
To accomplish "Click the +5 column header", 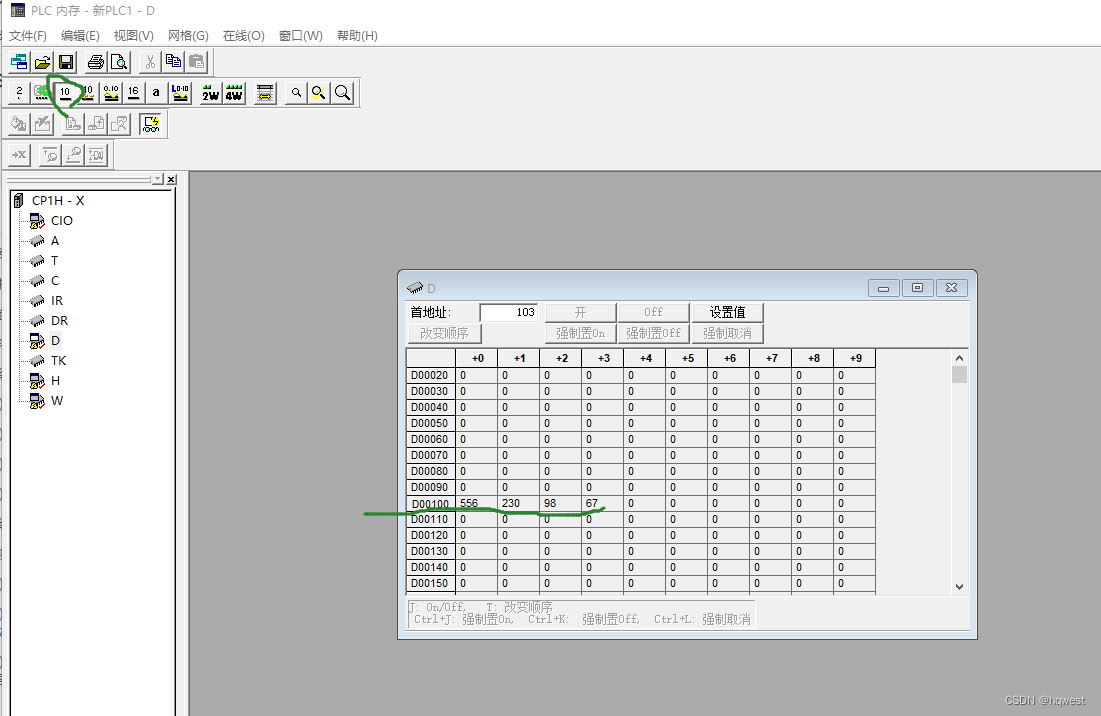I will pyautogui.click(x=687, y=358).
